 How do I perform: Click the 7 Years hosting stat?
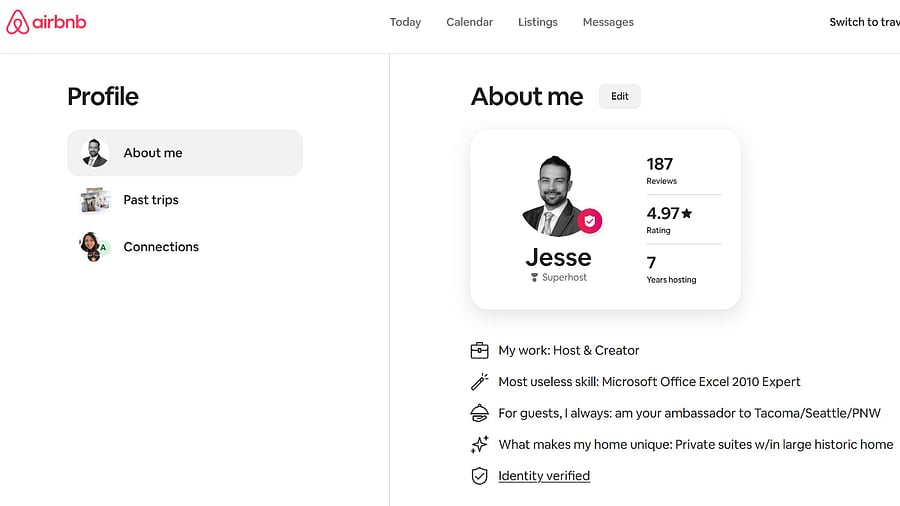(671, 270)
